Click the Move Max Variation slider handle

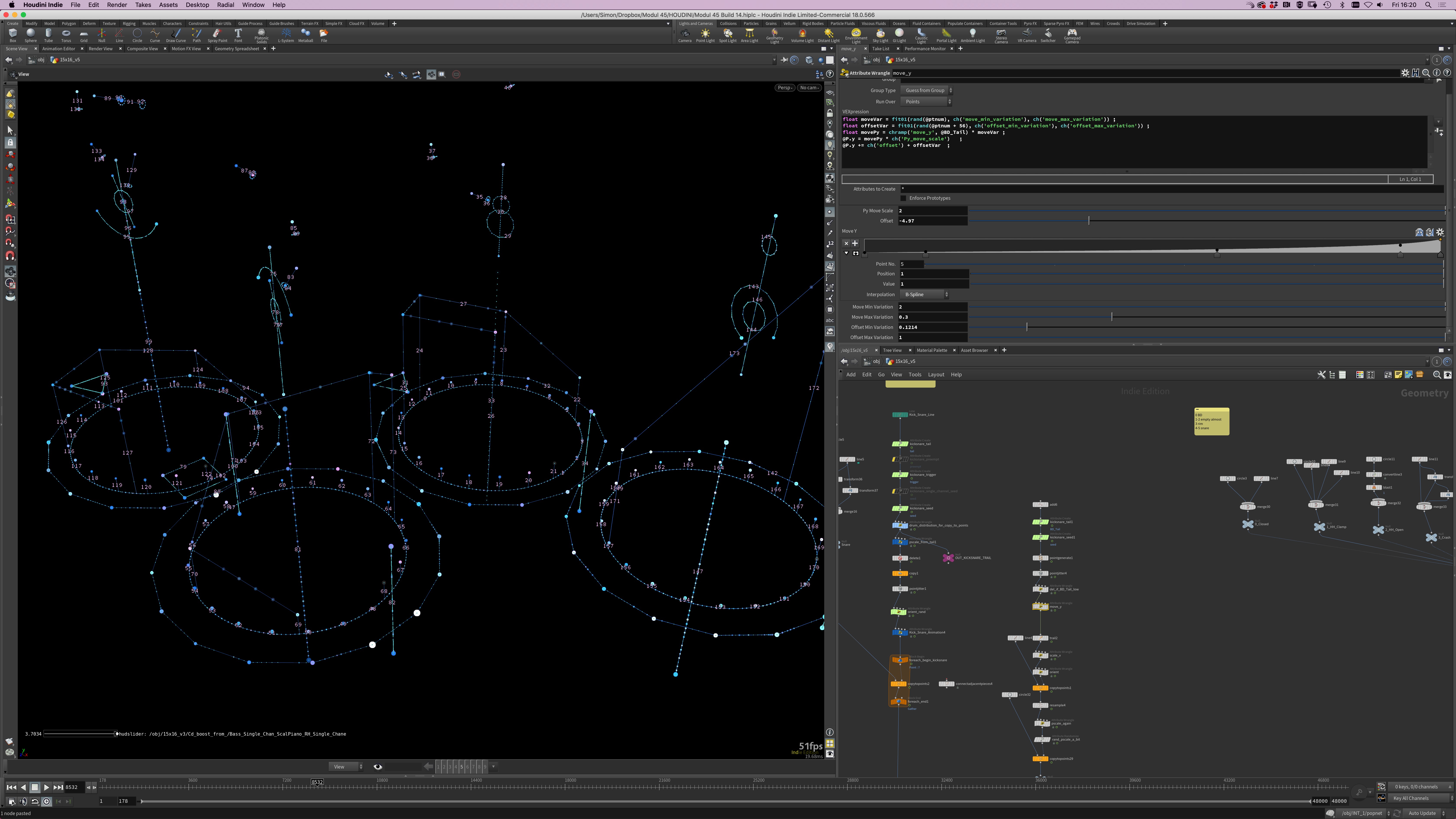coord(1111,317)
